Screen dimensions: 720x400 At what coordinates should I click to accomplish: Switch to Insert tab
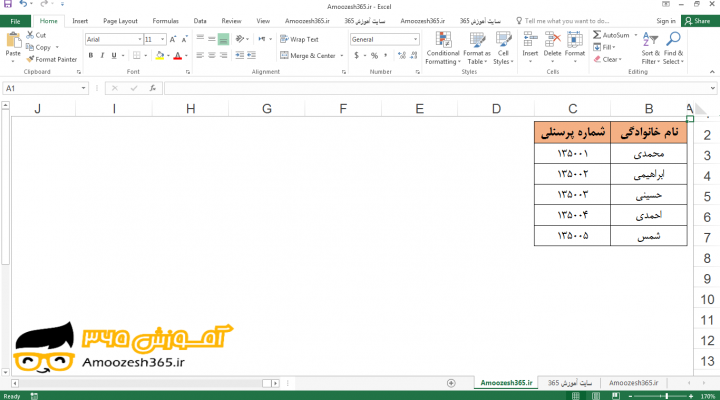coord(80,21)
